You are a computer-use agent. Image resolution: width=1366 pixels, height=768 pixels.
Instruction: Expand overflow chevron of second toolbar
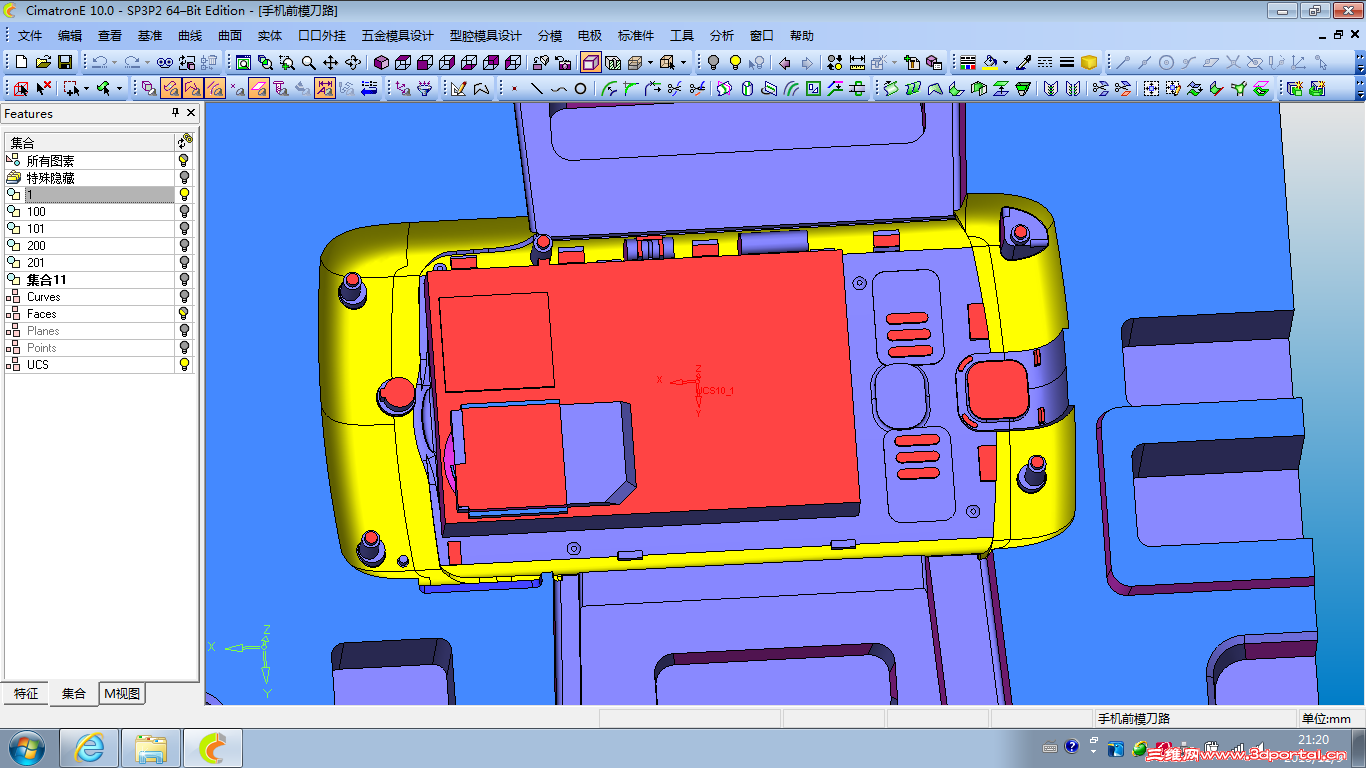1359,90
